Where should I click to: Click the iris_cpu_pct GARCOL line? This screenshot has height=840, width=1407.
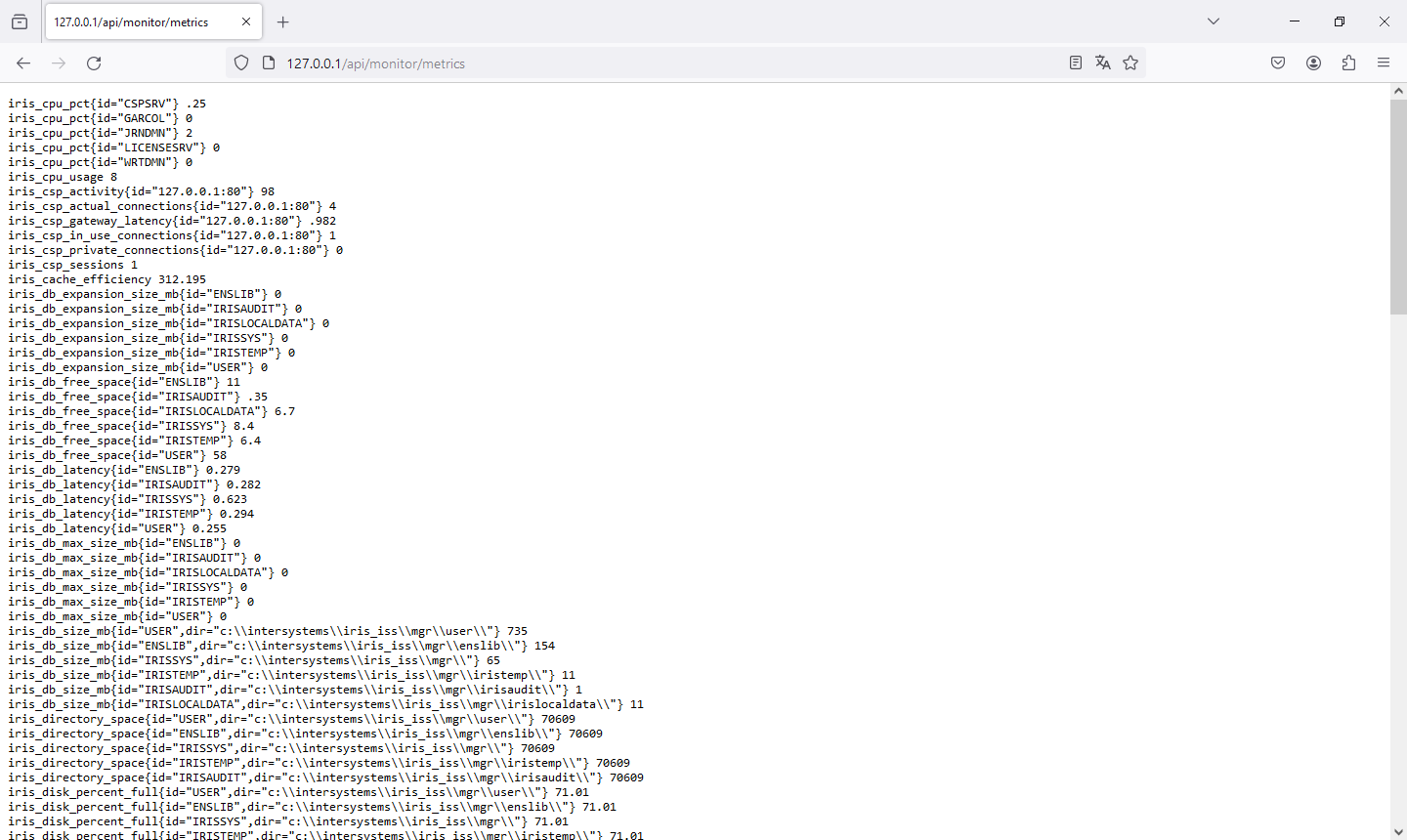click(101, 118)
